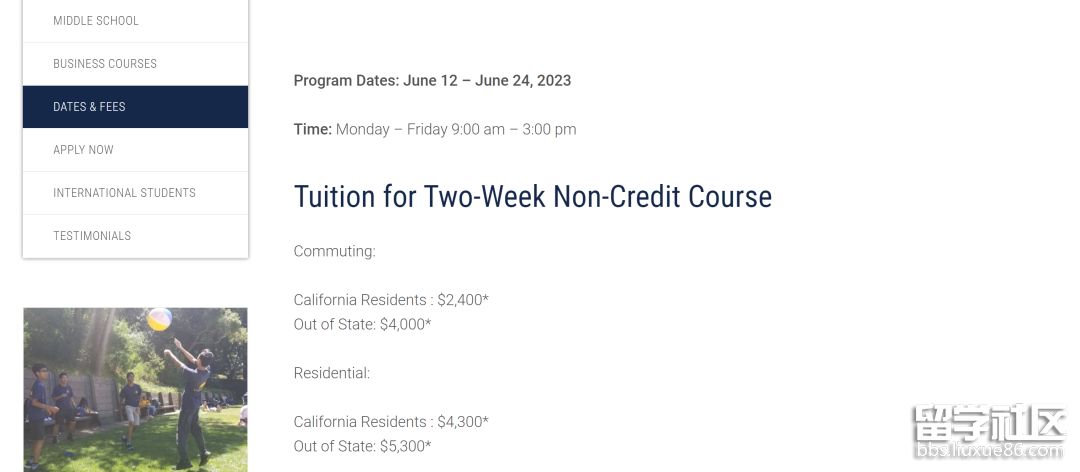Click the Program Dates June 12 – June 24 text

pyautogui.click(x=432, y=81)
